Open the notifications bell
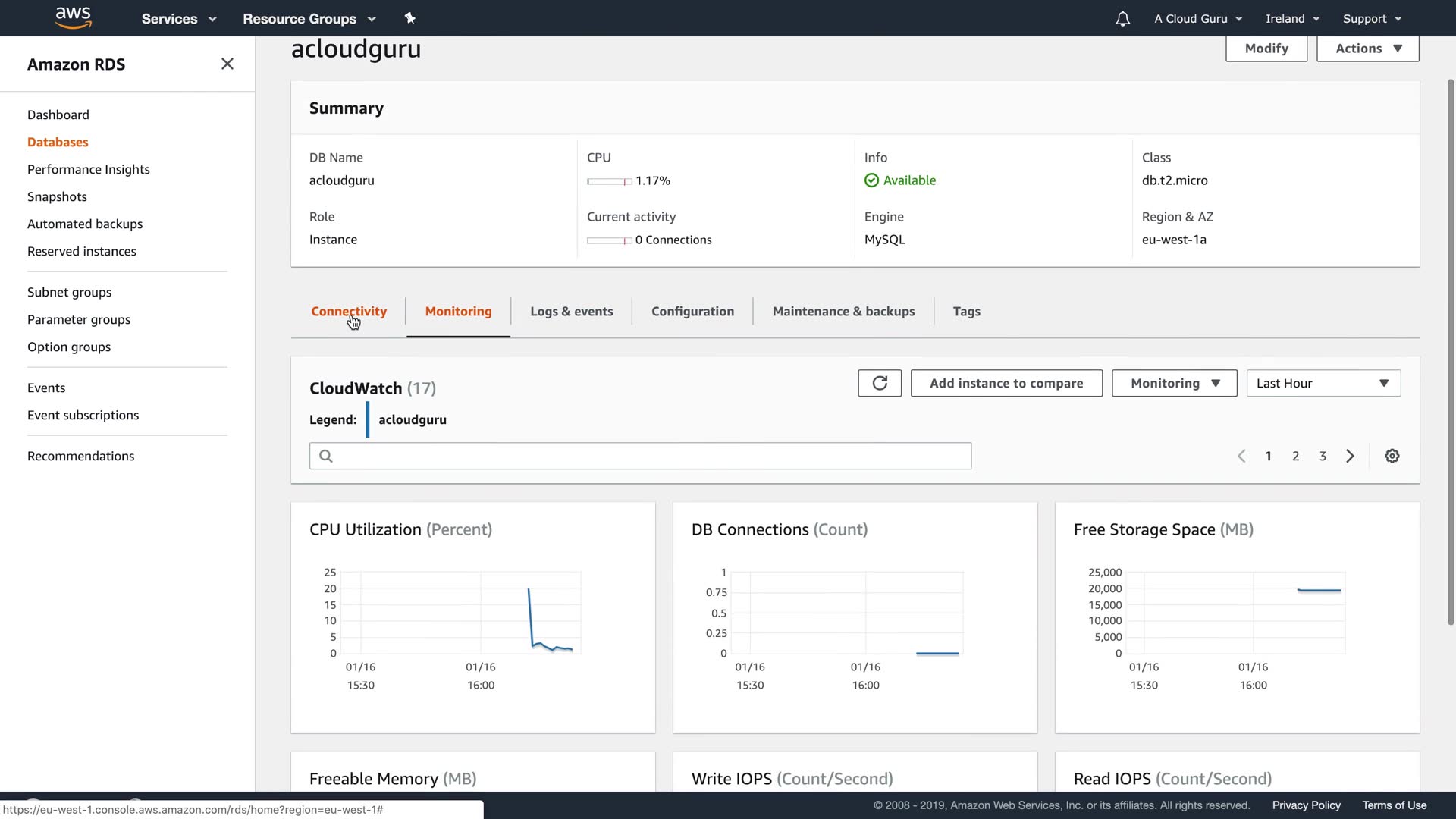Viewport: 1456px width, 819px height. point(1122,19)
